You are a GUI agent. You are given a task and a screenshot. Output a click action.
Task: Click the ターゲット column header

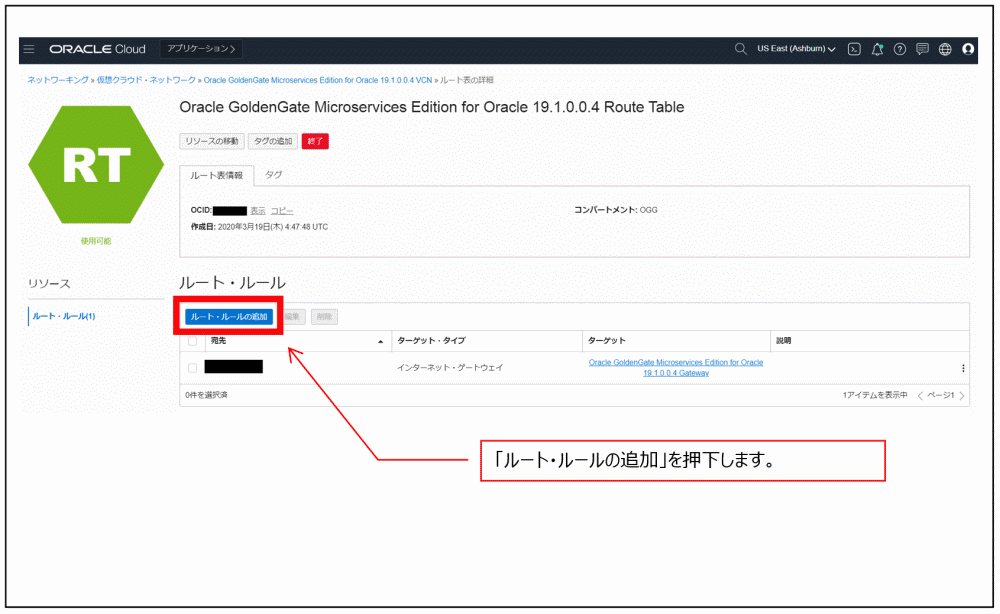click(x=607, y=341)
